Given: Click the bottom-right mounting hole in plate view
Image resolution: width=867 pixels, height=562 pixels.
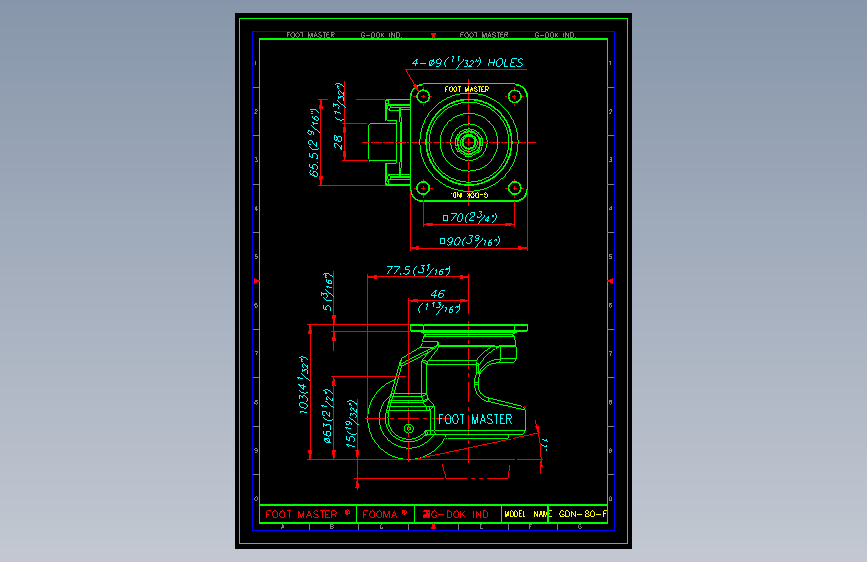Looking at the screenshot, I should [x=515, y=188].
